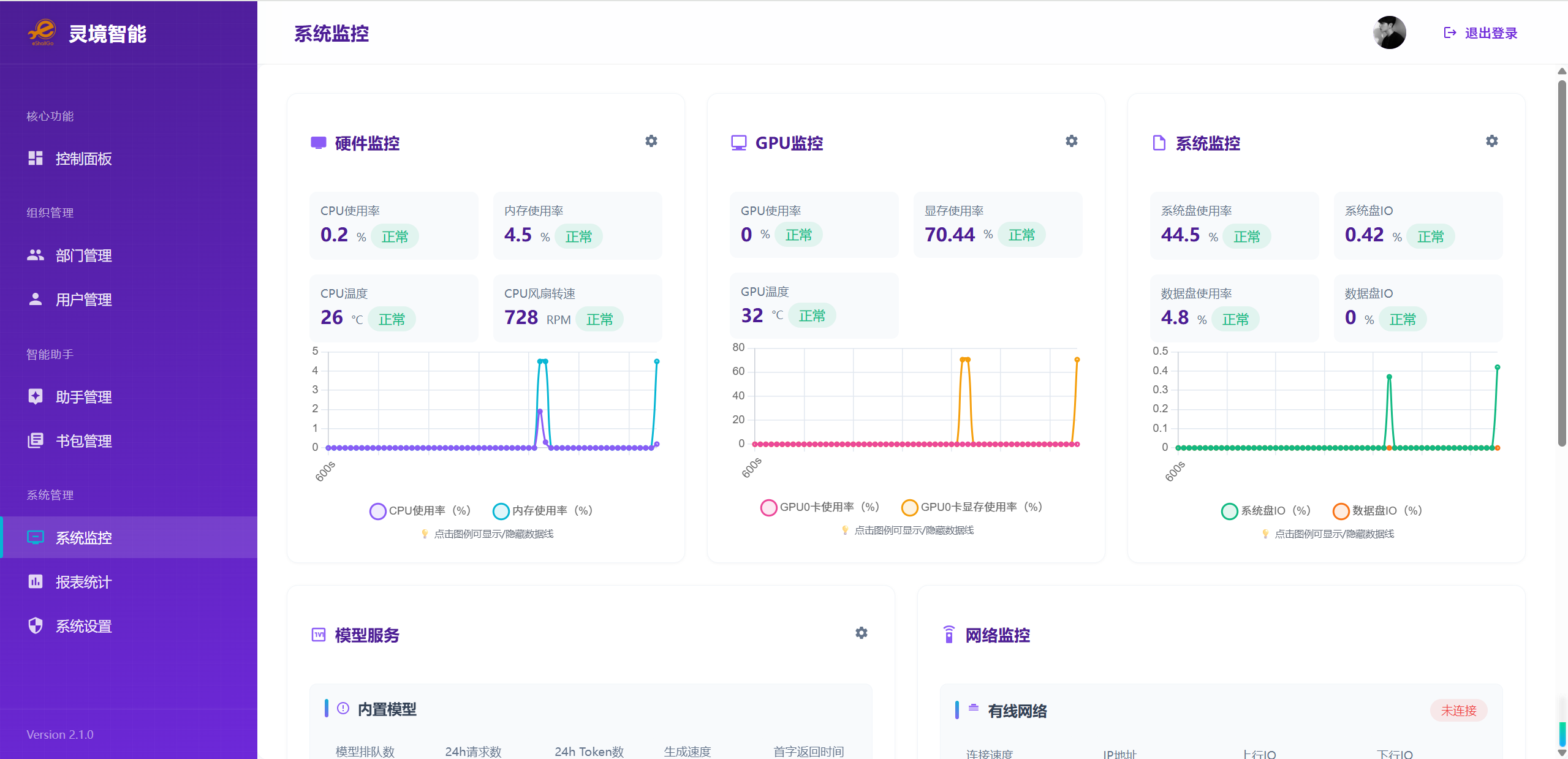The height and width of the screenshot is (759, 1568).
Task: Toggle CPU usage rate legend line
Action: click(x=420, y=511)
